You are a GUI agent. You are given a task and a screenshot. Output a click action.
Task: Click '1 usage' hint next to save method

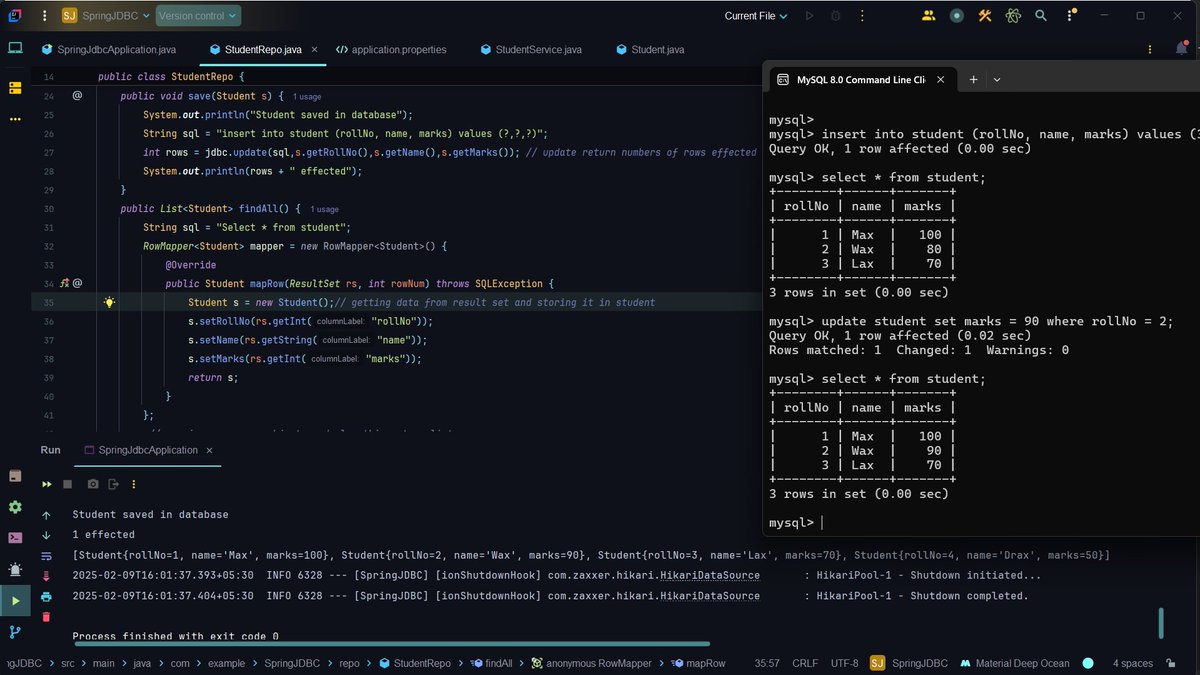point(307,96)
